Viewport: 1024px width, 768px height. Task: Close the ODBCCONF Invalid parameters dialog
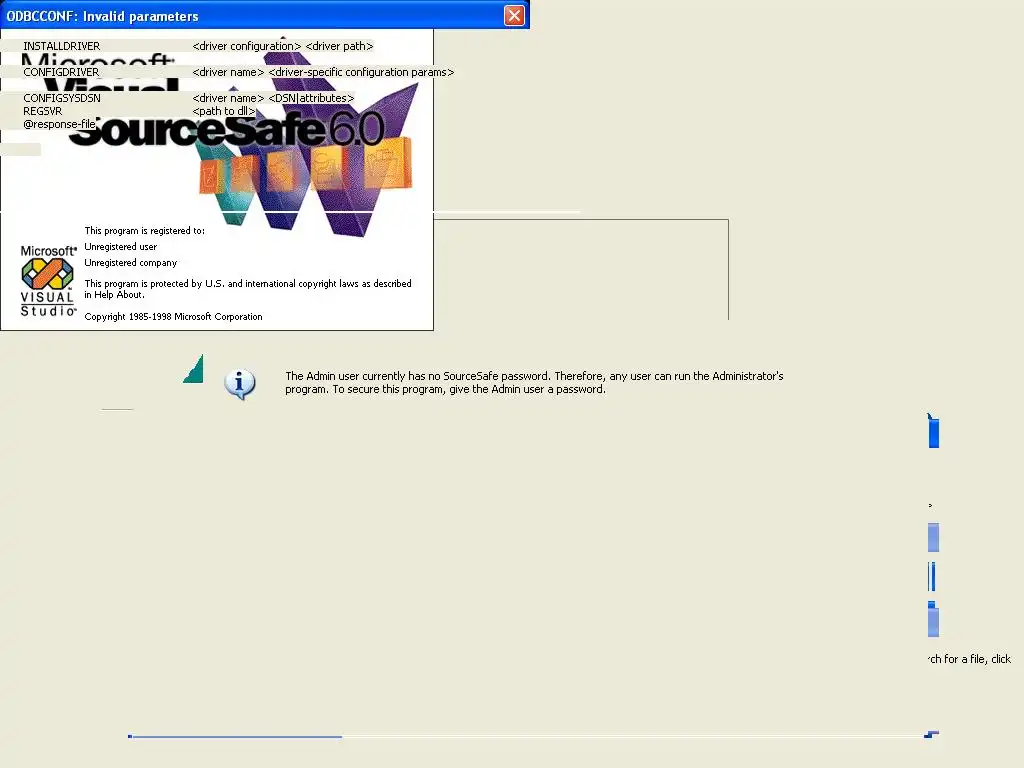(514, 15)
